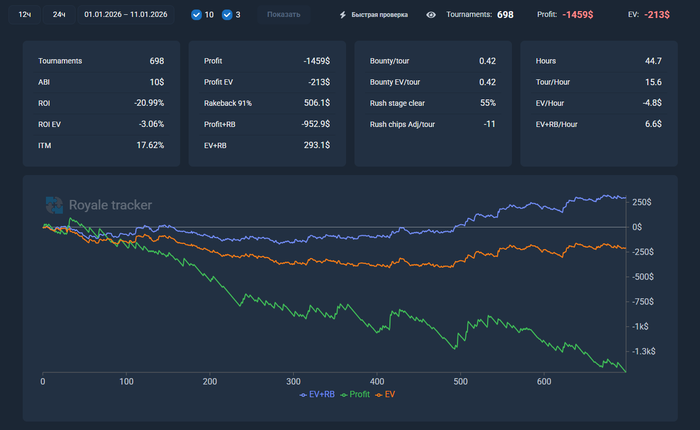Toggle the orange EV legend marker
This screenshot has height=430, width=700.
tap(379, 395)
